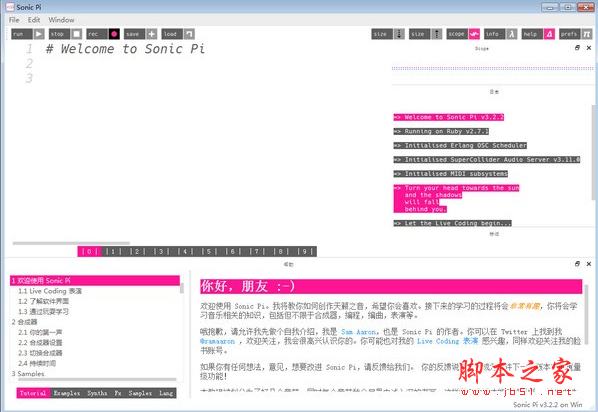Viewport: 598px width, 412px height.
Task: Open prefs via the pi icon
Action: click(587, 34)
